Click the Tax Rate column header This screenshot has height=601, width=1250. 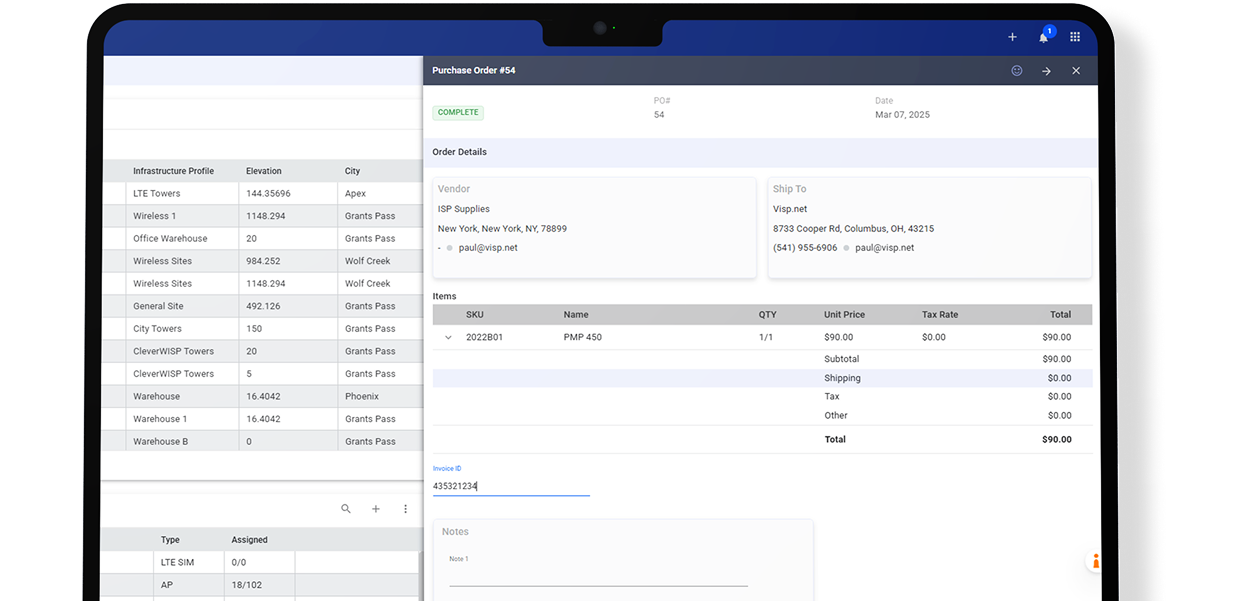(x=940, y=315)
